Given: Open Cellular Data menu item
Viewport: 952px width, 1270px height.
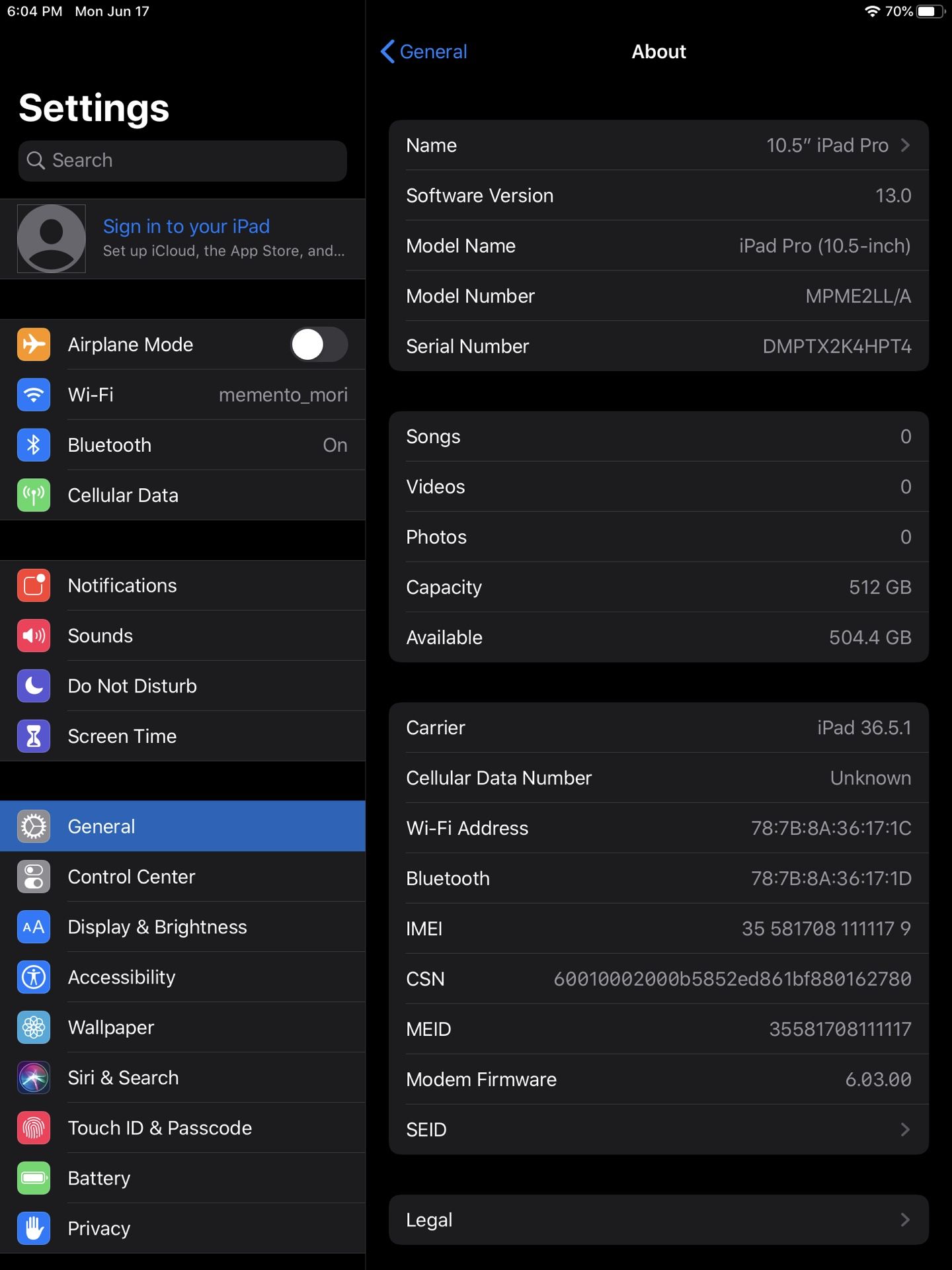Looking at the screenshot, I should click(123, 495).
